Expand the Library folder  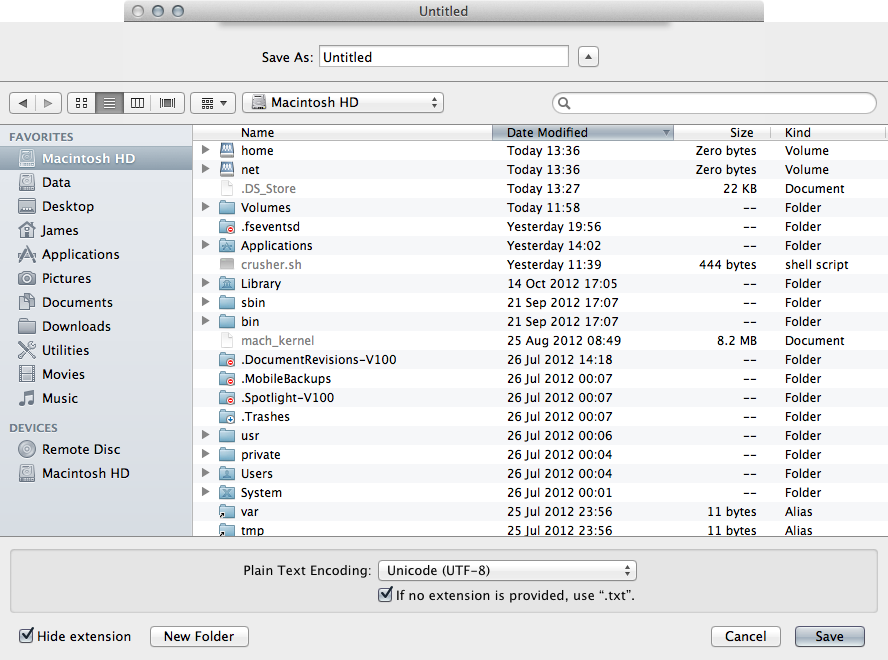point(206,283)
